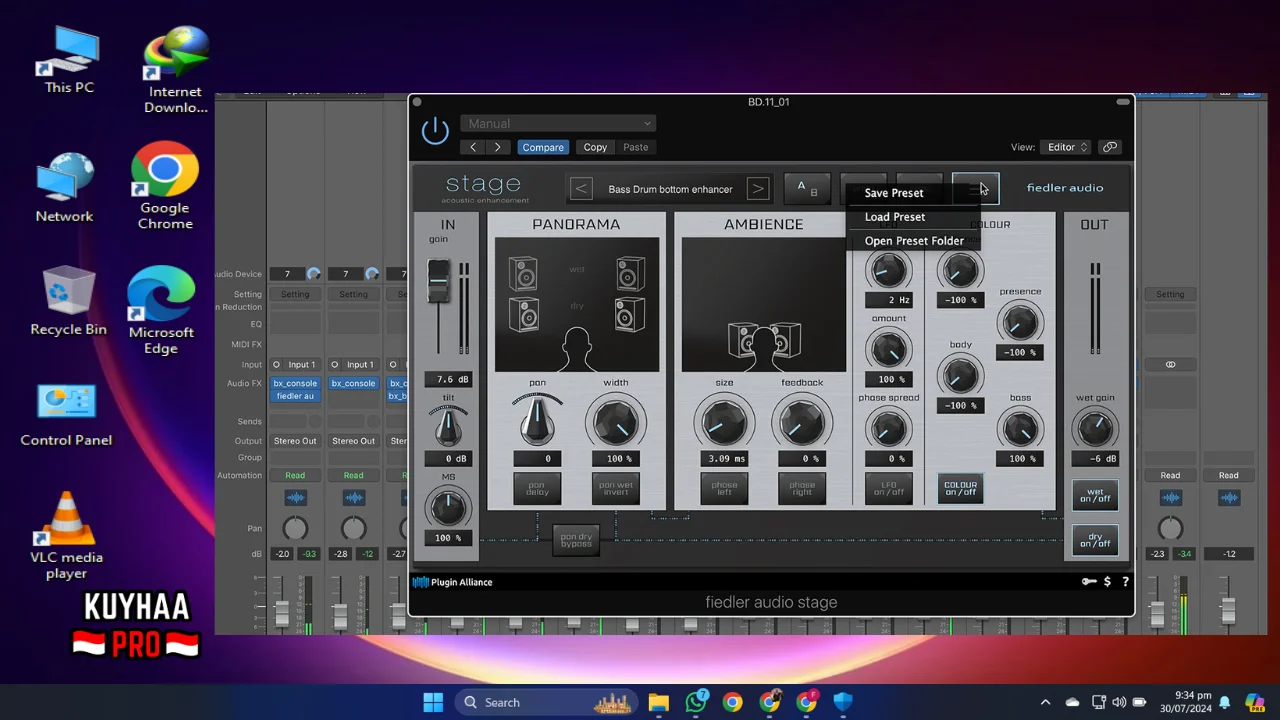This screenshot has width=1280, height=720.
Task: Open WhatsApp from the taskbar
Action: click(696, 703)
